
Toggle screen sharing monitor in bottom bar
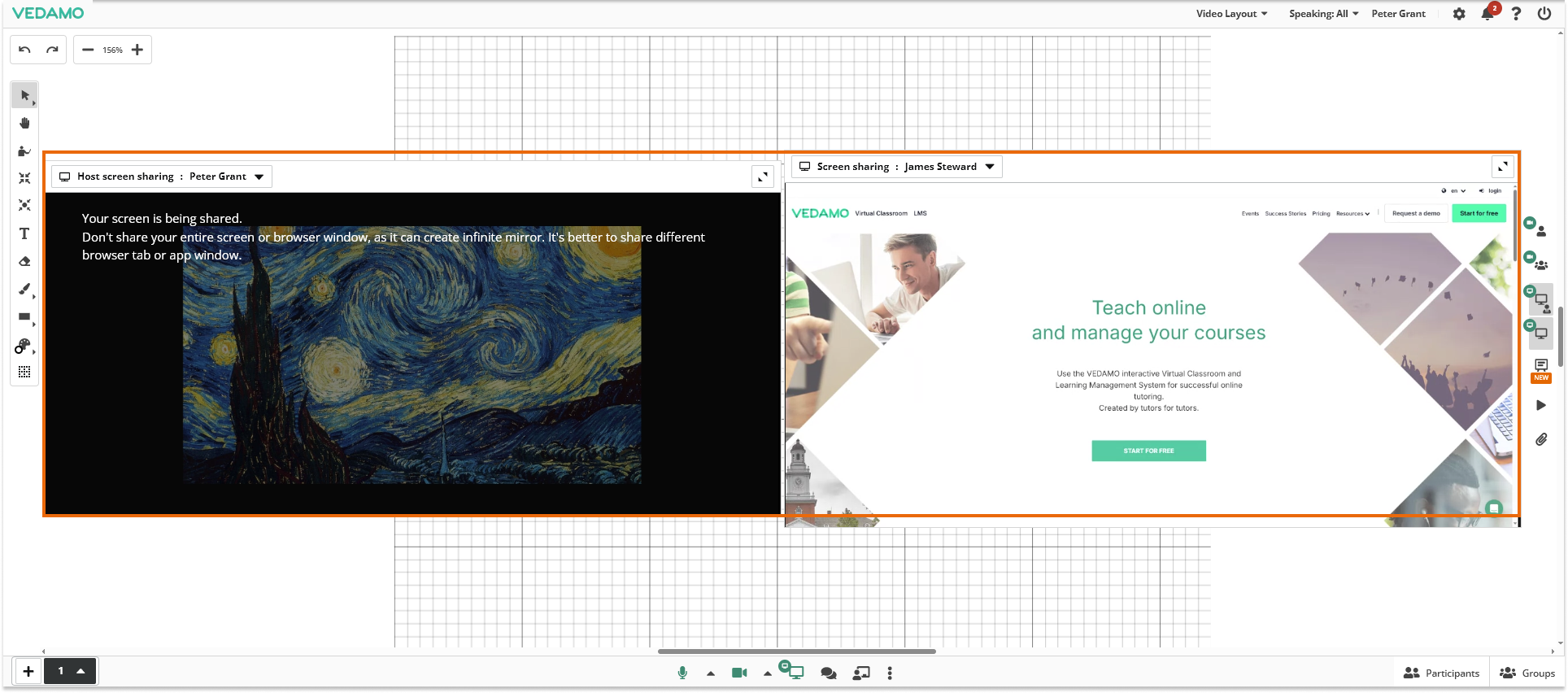(x=794, y=671)
